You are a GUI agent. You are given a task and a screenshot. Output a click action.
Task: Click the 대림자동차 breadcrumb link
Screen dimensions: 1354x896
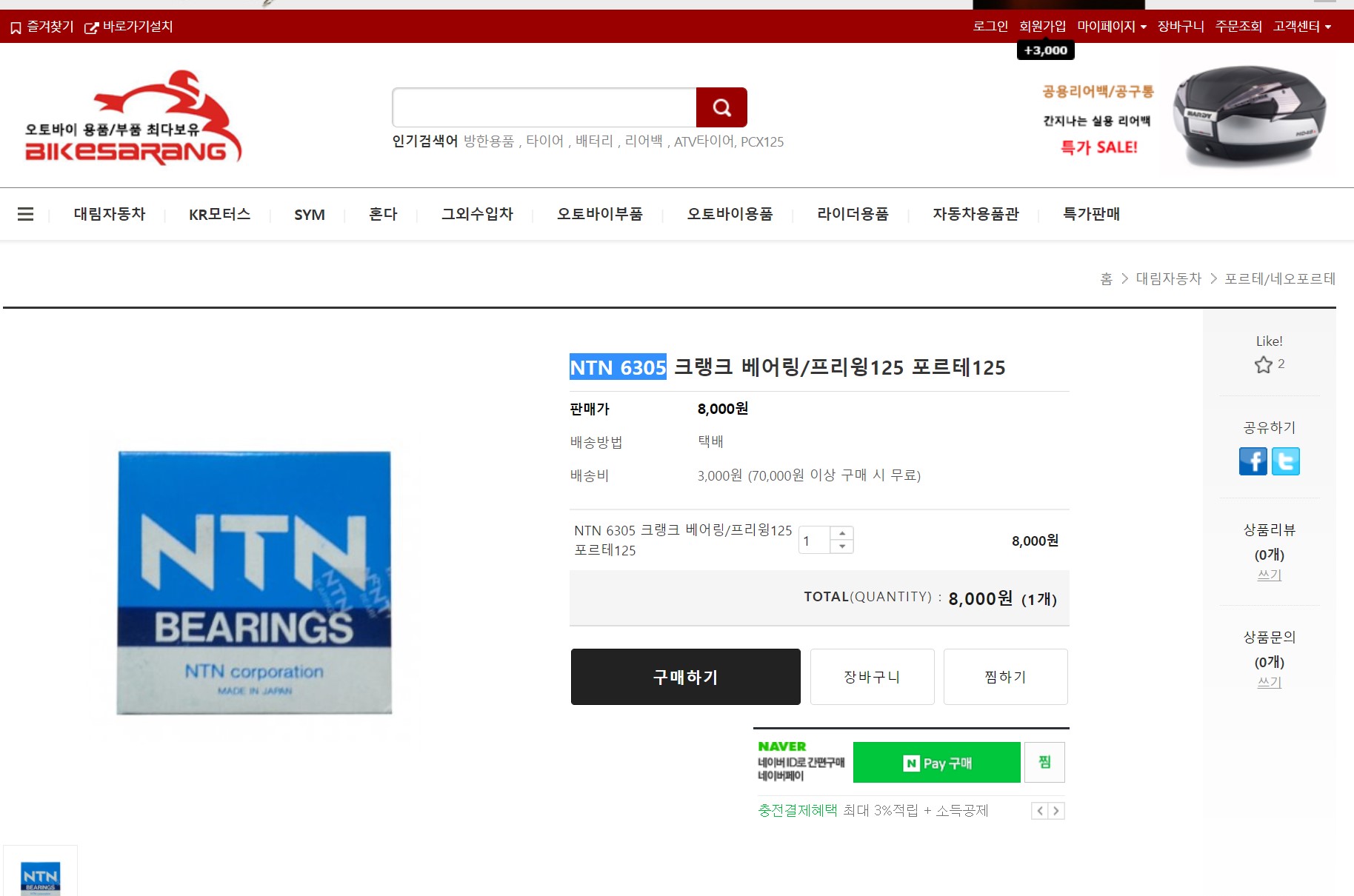point(1168,279)
